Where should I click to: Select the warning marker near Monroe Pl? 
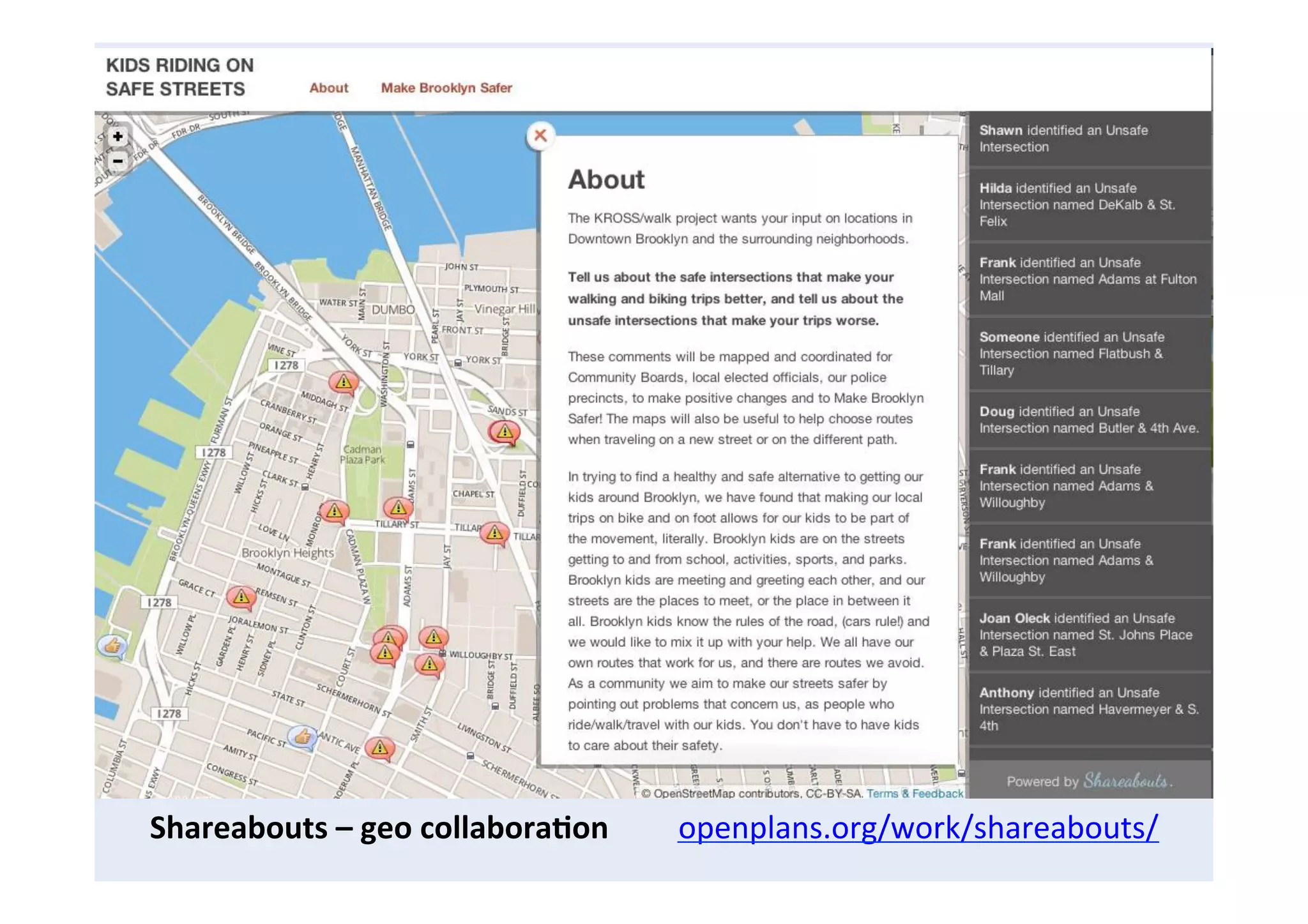point(334,512)
